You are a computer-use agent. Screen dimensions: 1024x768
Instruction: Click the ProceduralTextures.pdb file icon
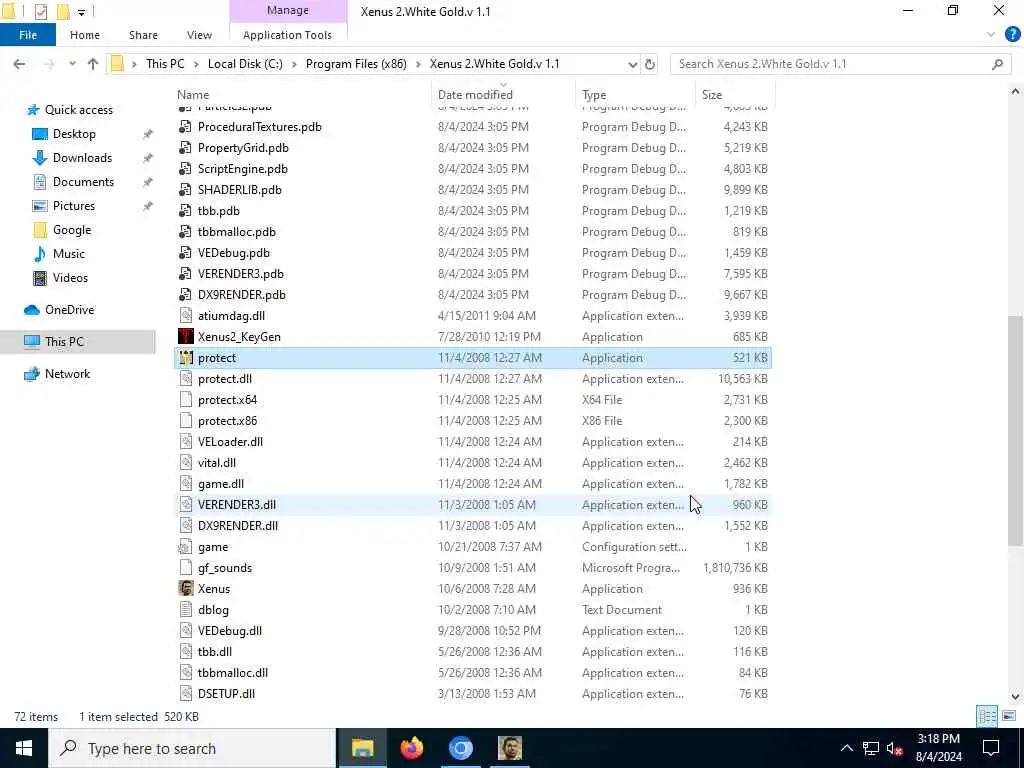pos(185,127)
